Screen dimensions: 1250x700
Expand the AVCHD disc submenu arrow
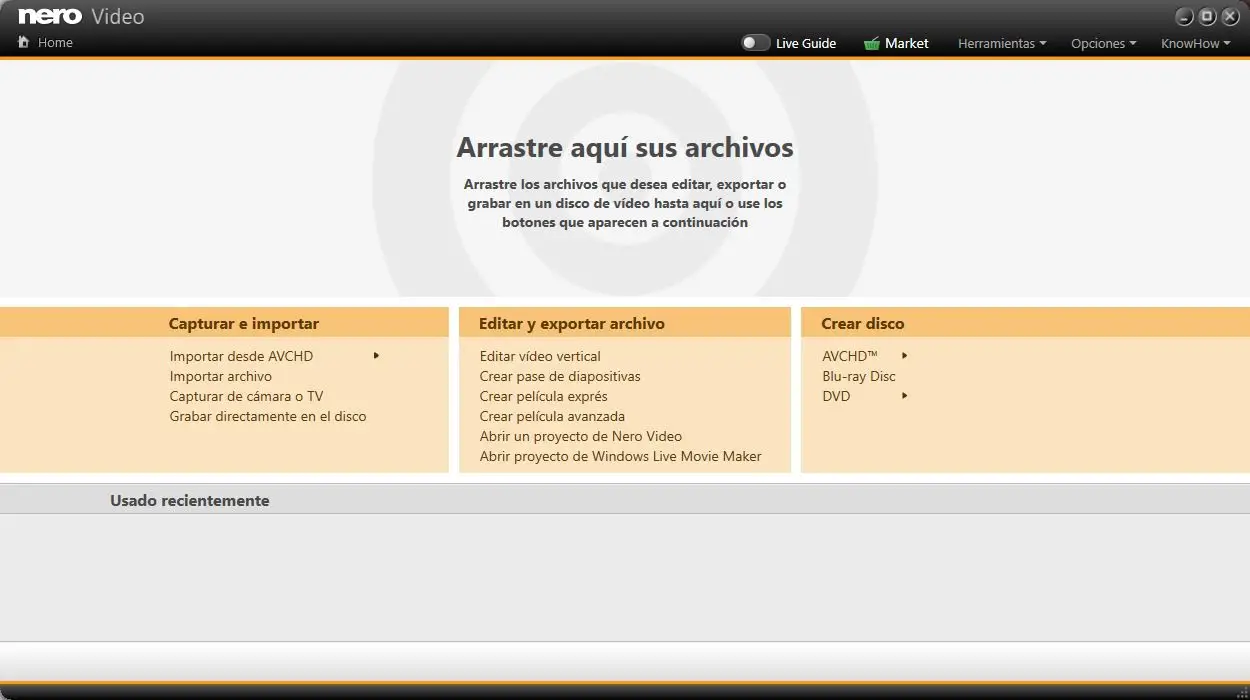904,355
